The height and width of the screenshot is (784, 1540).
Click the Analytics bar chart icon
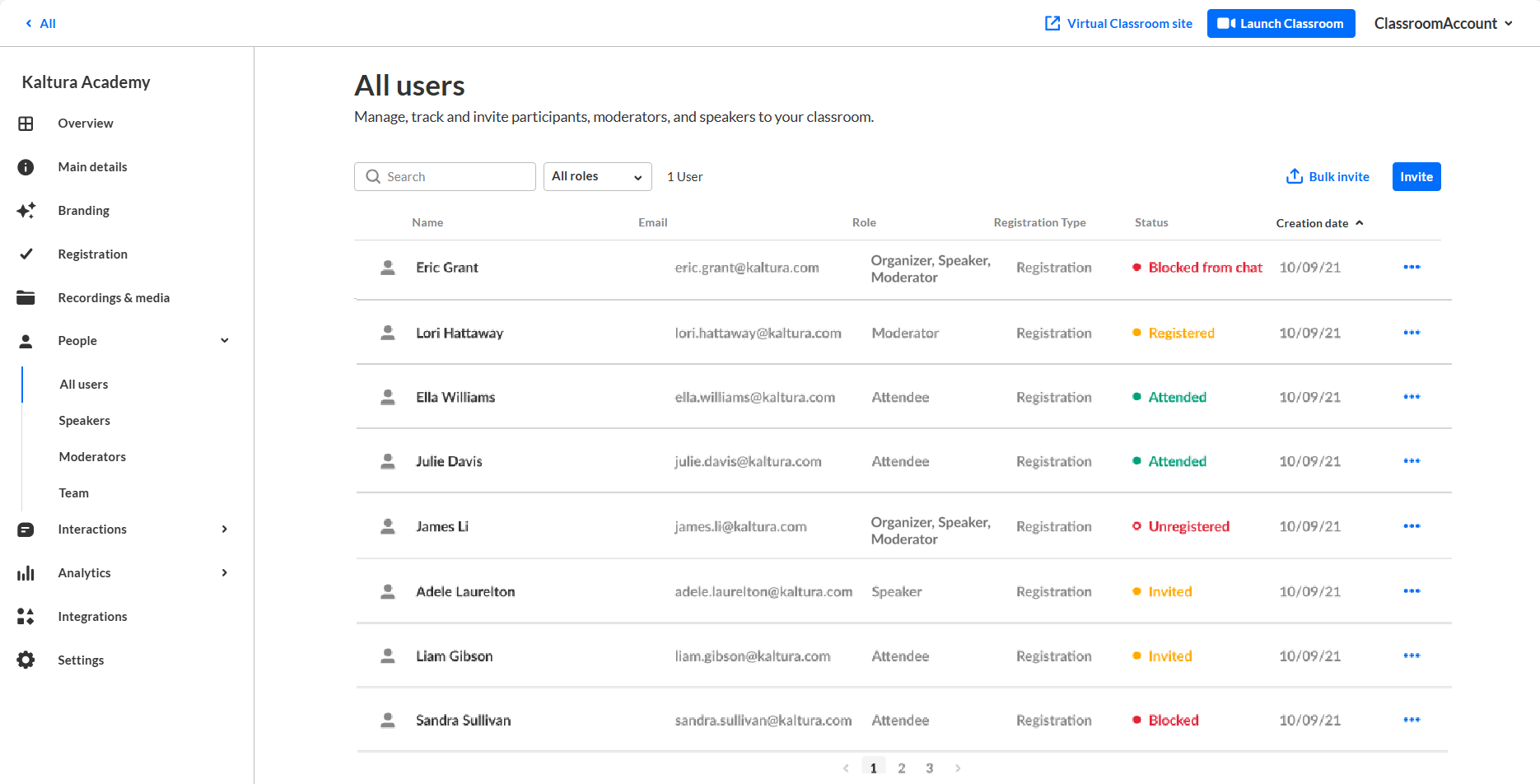click(x=26, y=573)
